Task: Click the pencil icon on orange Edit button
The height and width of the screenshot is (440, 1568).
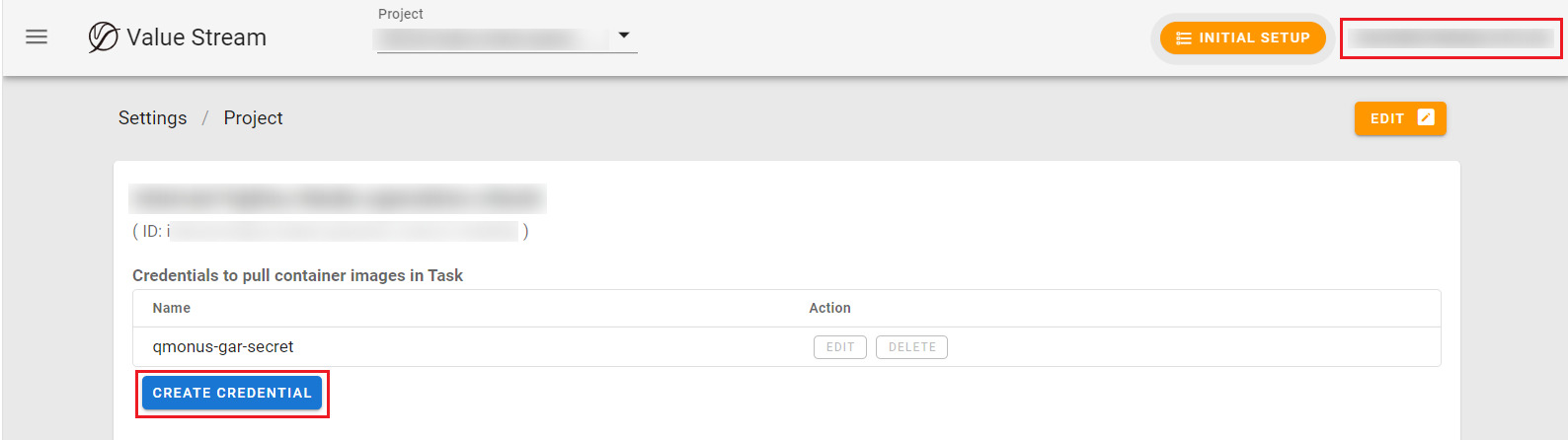Action: 1426,117
